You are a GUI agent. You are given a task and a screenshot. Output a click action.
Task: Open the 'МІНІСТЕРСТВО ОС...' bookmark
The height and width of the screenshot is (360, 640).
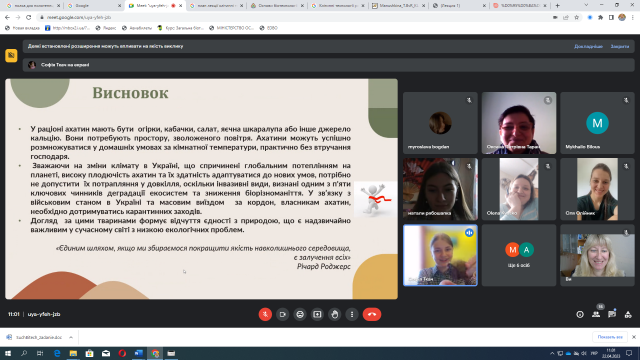[231, 28]
